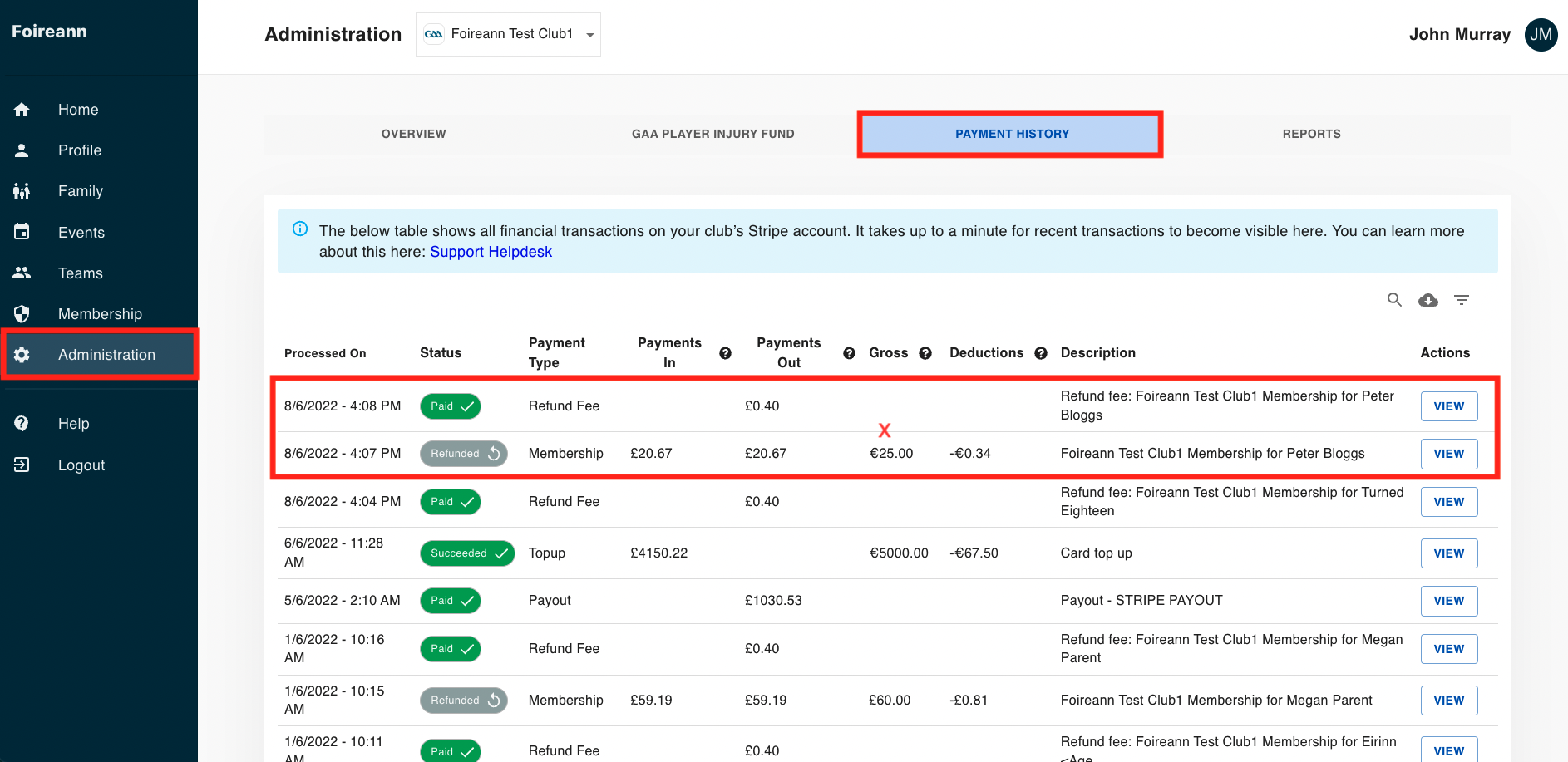Viewport: 1568px width, 762px height.
Task: Click the Payments In help icon
Action: [x=725, y=353]
